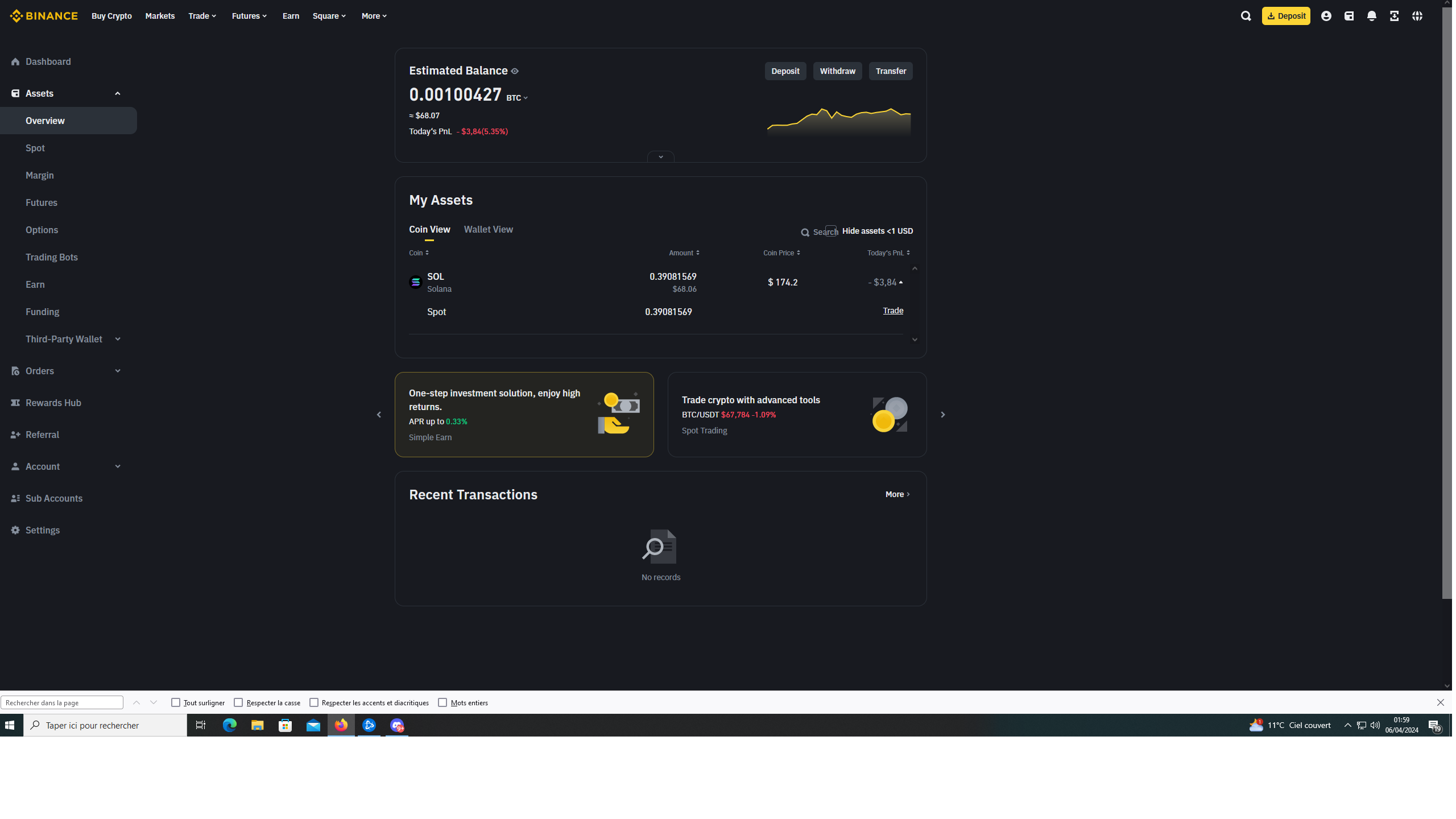Open Microsoft Edge in taskbar

coord(229,725)
